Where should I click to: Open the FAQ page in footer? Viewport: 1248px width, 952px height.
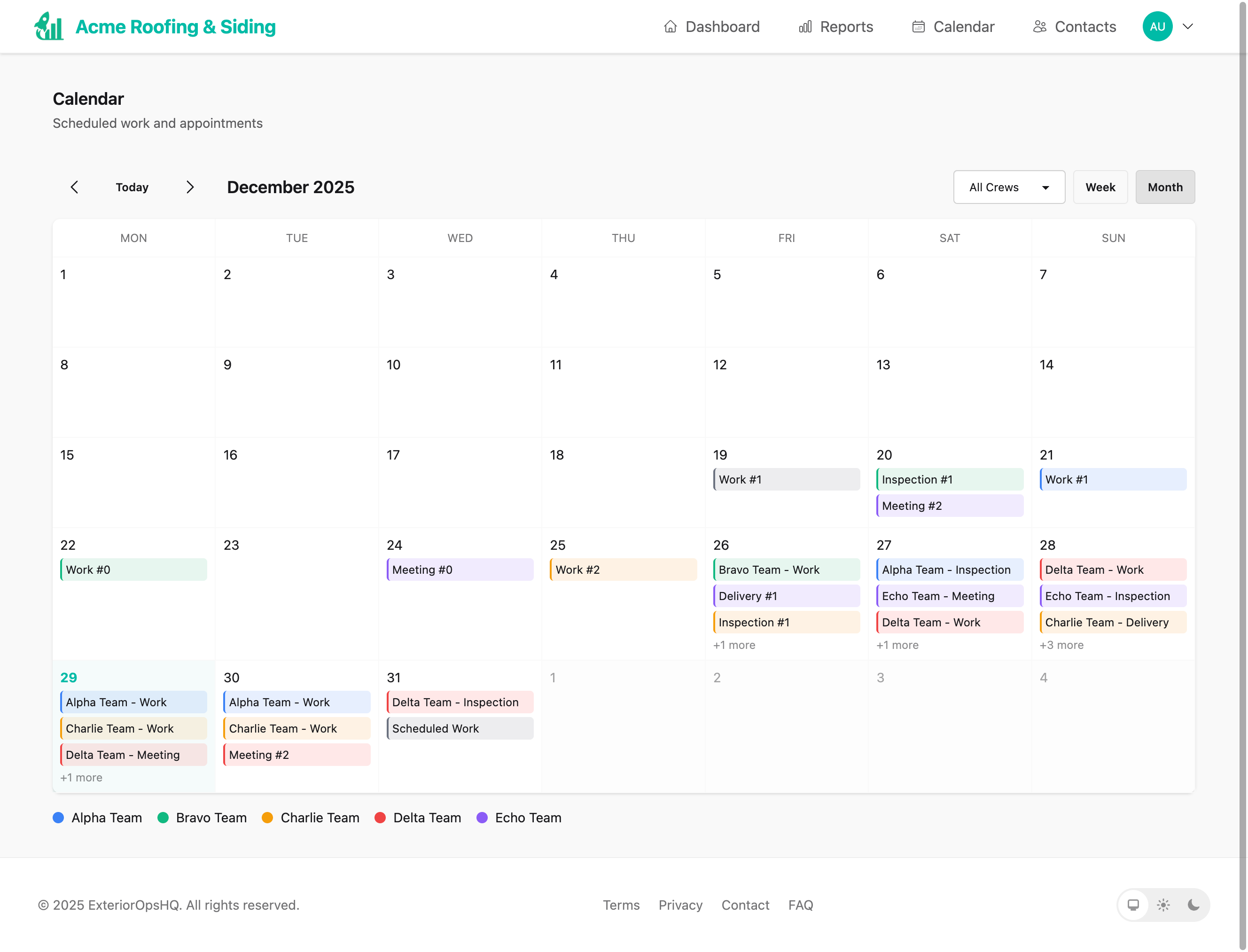coord(801,905)
